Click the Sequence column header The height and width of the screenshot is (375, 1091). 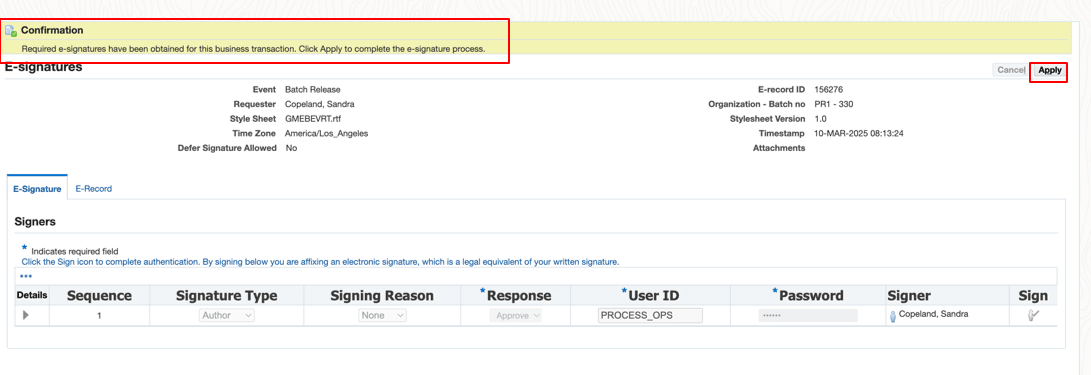pos(99,296)
